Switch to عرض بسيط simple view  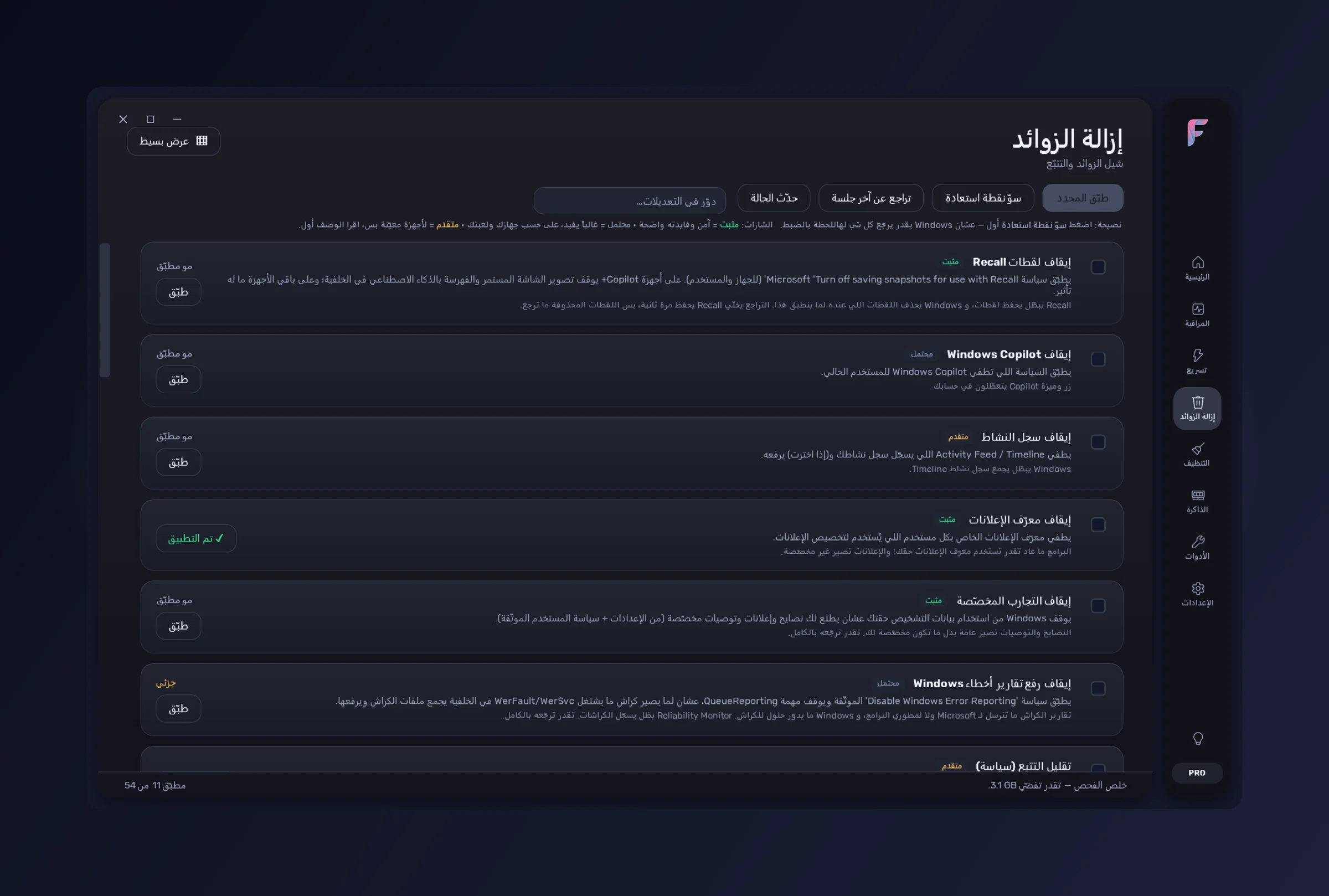click(174, 141)
